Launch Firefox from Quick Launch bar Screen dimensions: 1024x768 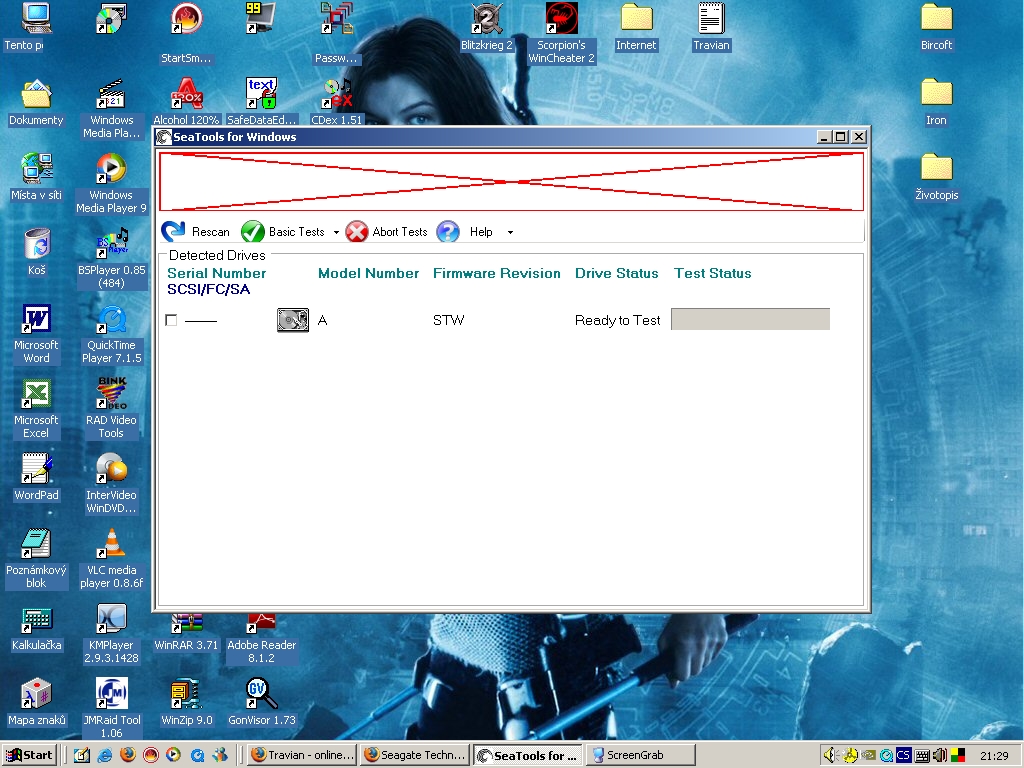pos(128,755)
